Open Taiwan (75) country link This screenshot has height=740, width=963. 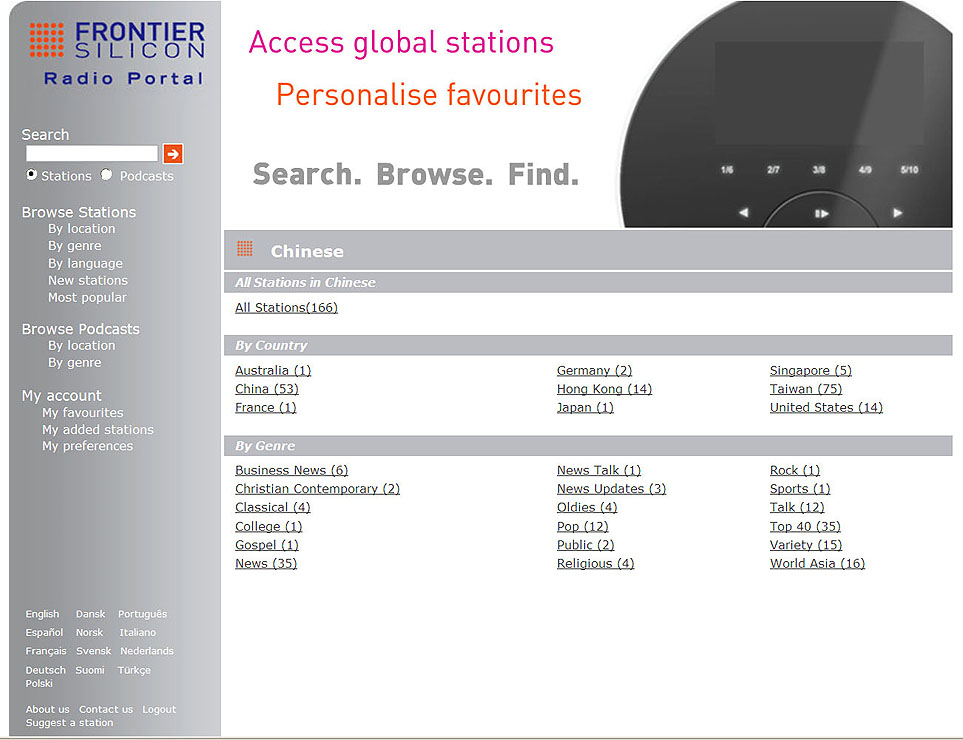click(805, 389)
